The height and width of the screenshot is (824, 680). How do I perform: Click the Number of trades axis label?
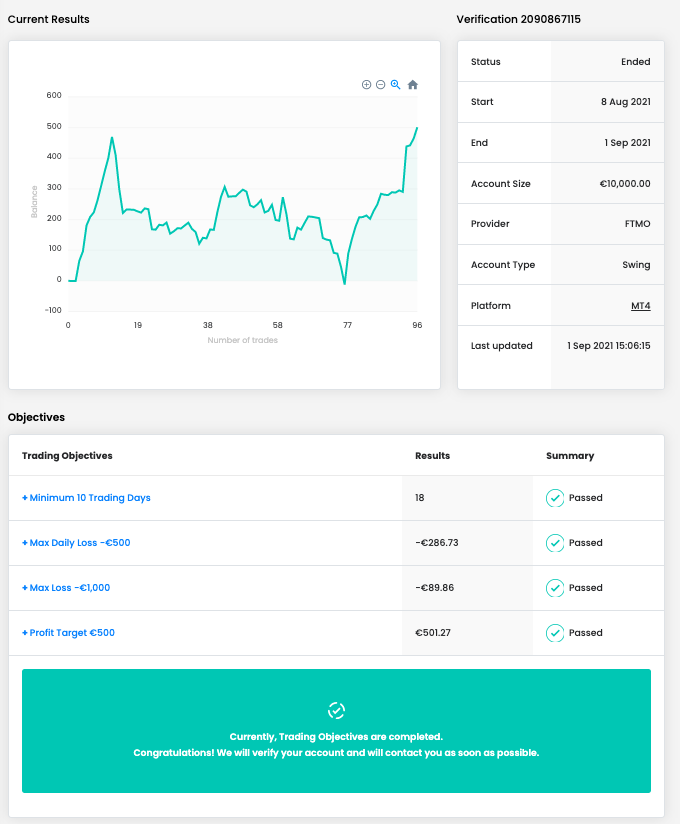point(242,341)
